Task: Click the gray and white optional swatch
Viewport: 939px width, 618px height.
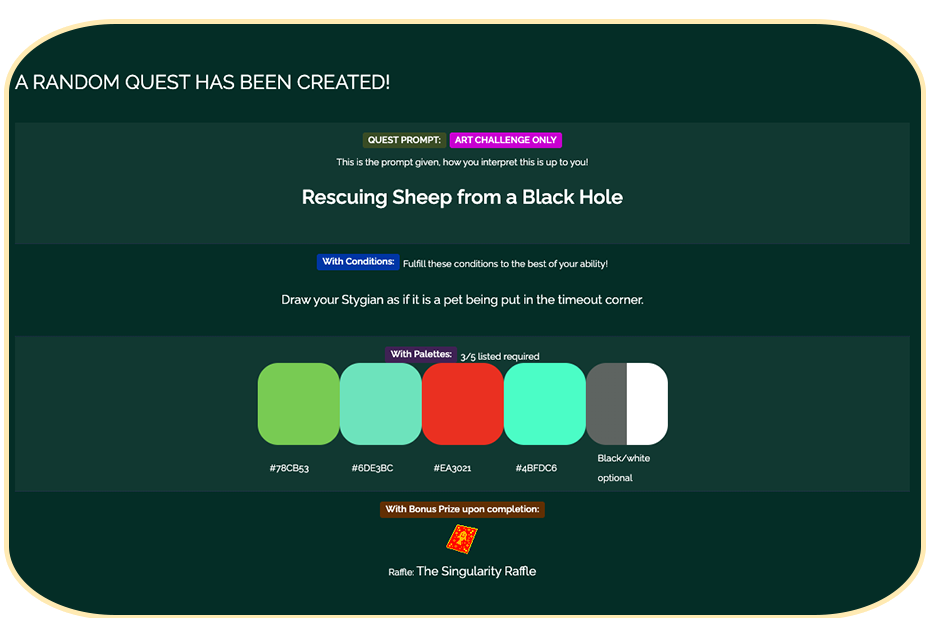Action: click(x=626, y=404)
